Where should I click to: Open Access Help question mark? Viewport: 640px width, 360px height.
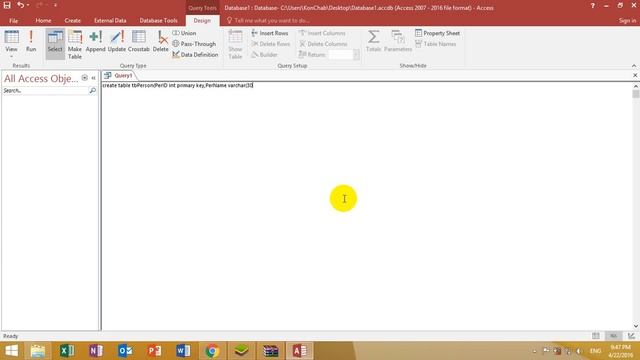point(592,6)
